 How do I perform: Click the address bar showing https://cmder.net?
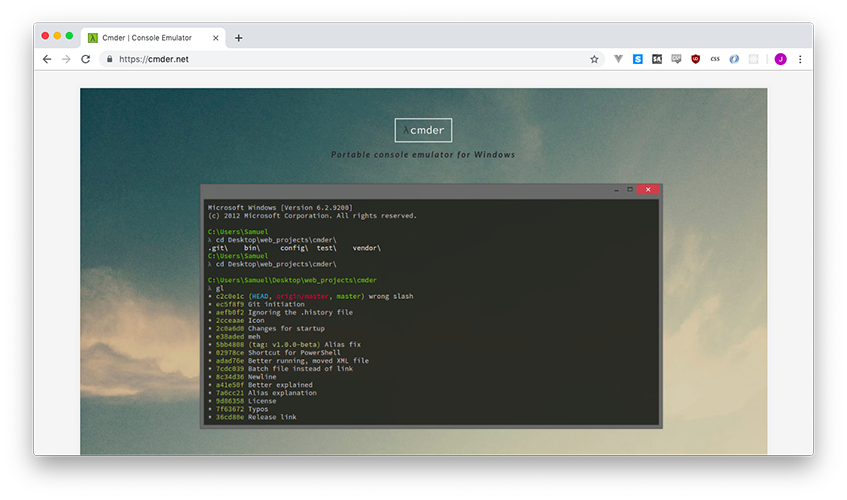click(351, 59)
